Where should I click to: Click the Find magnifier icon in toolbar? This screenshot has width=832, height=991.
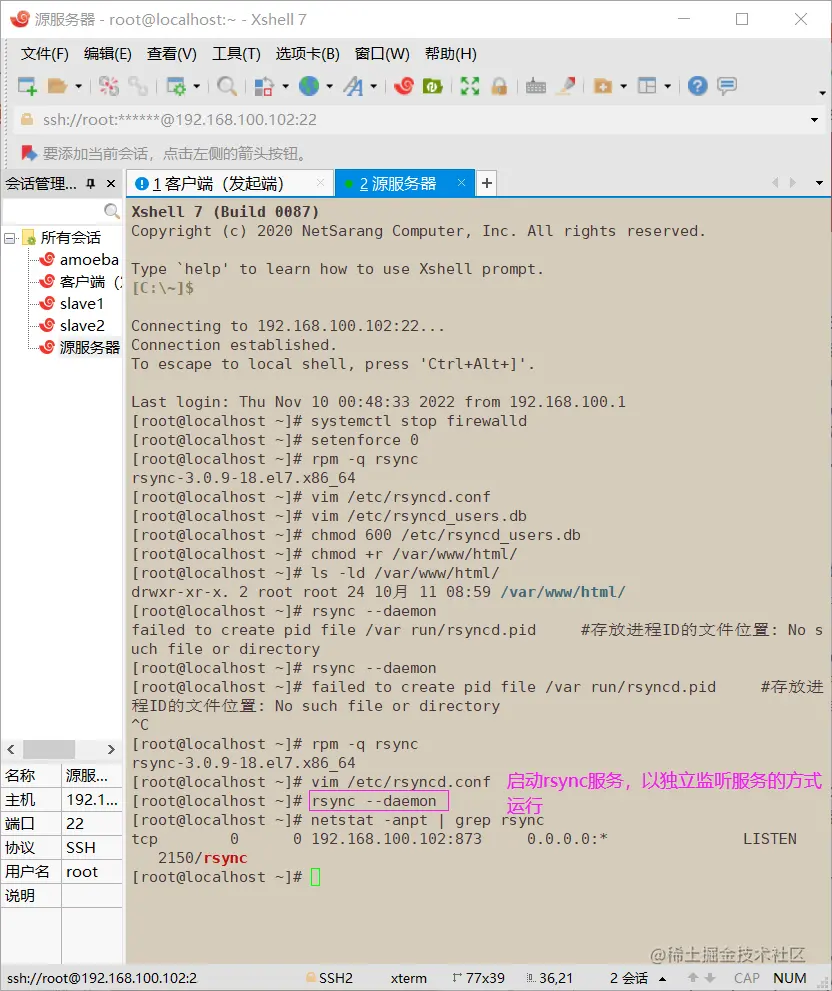tap(226, 86)
